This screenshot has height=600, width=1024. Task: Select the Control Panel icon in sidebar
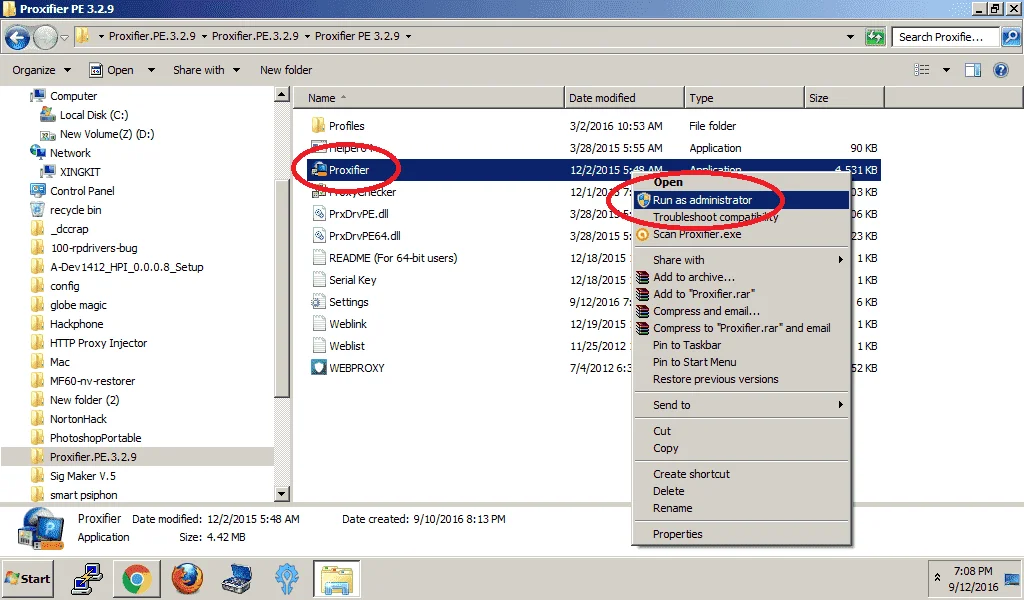tap(38, 191)
